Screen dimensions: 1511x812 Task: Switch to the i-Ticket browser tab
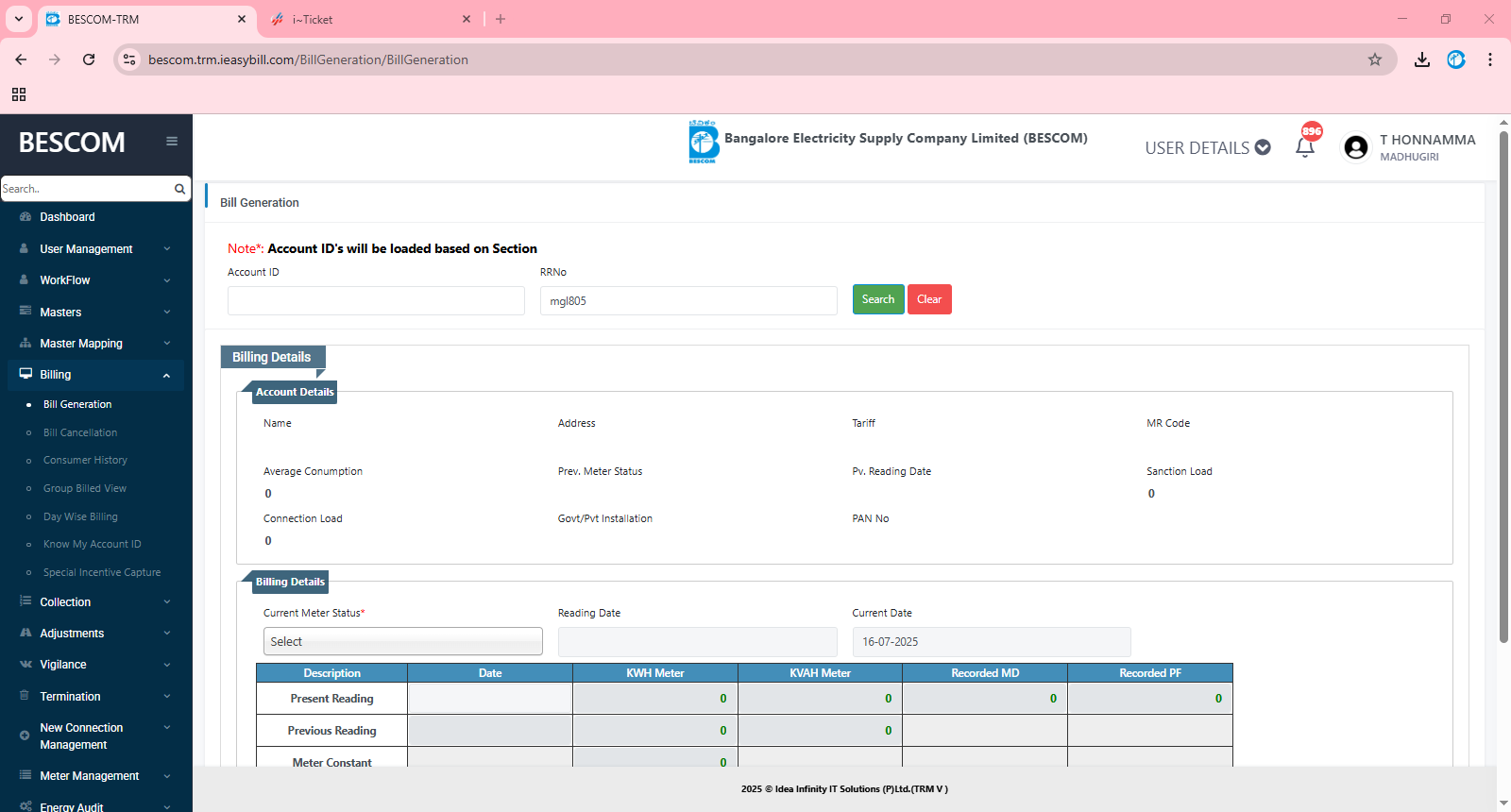coord(370,19)
